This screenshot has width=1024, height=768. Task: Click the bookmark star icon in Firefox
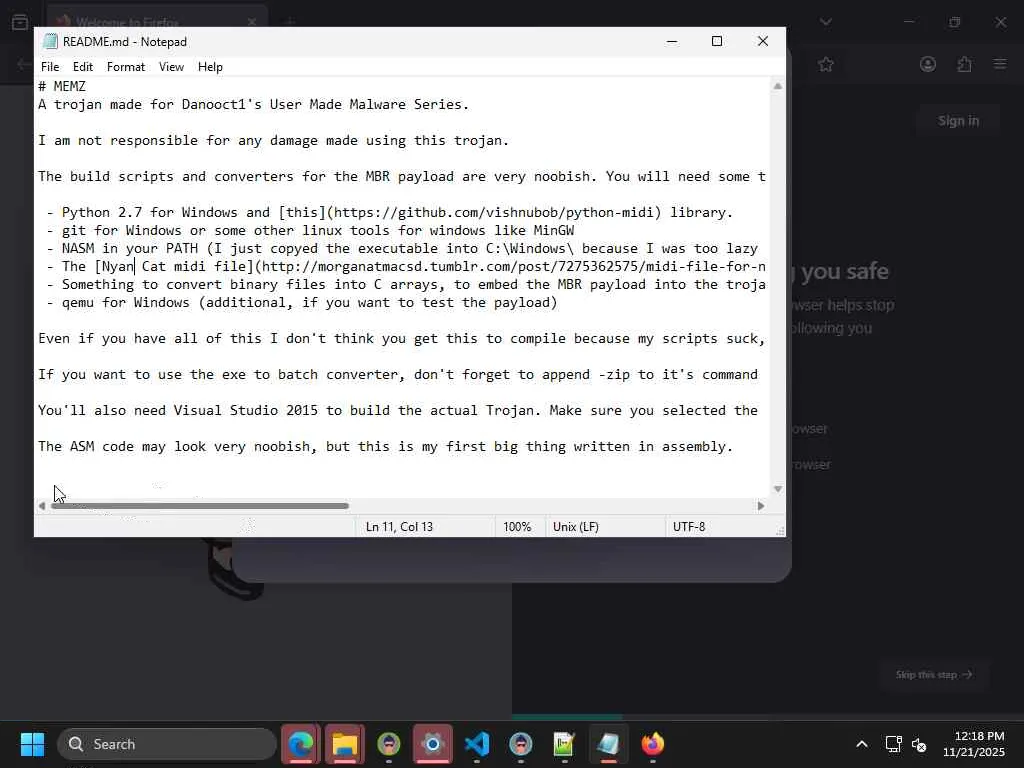[x=825, y=64]
